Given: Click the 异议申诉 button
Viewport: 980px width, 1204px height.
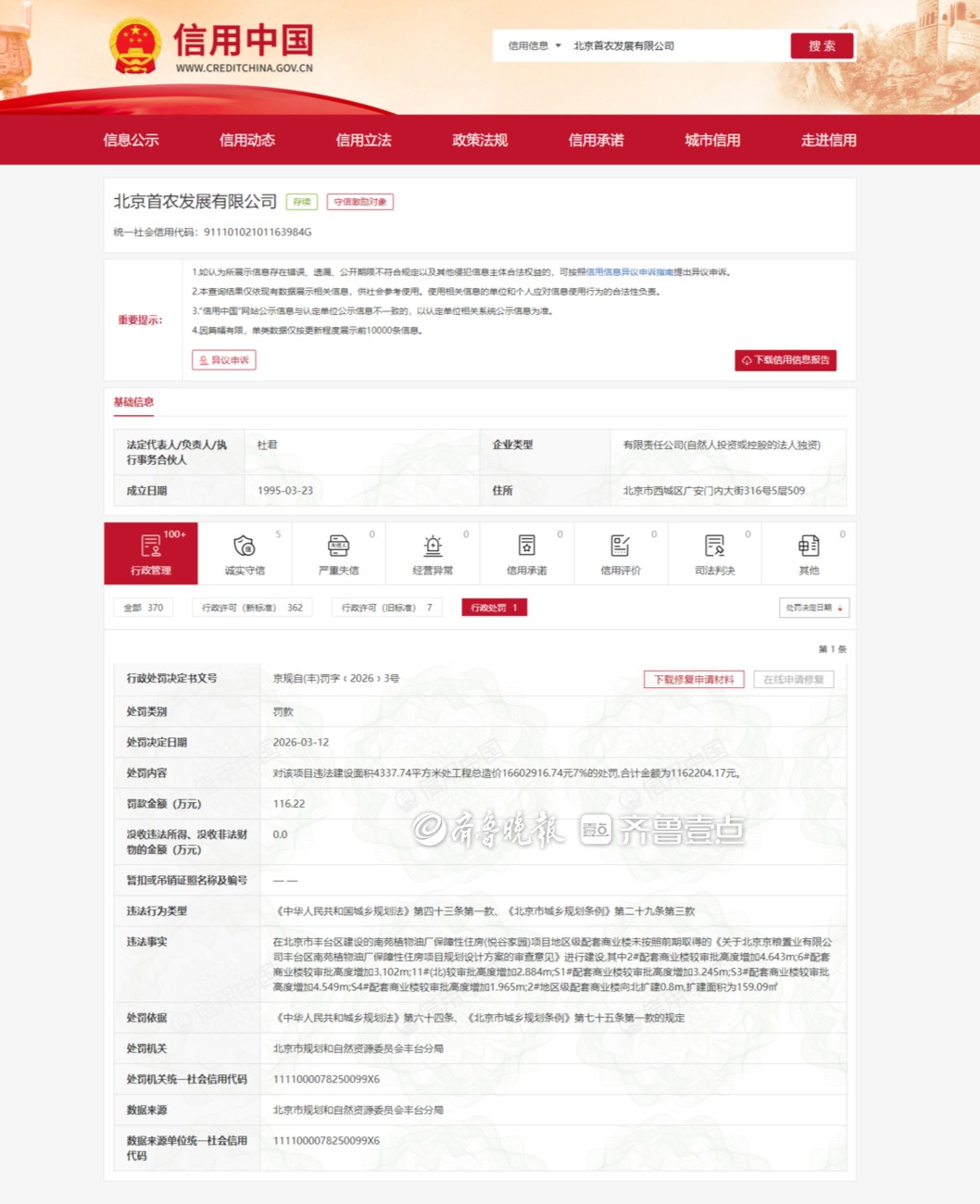Looking at the screenshot, I should [x=224, y=360].
